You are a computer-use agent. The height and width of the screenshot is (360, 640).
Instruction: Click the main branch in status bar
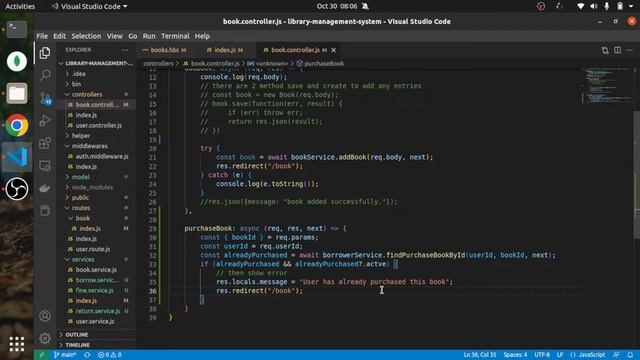click(65, 355)
